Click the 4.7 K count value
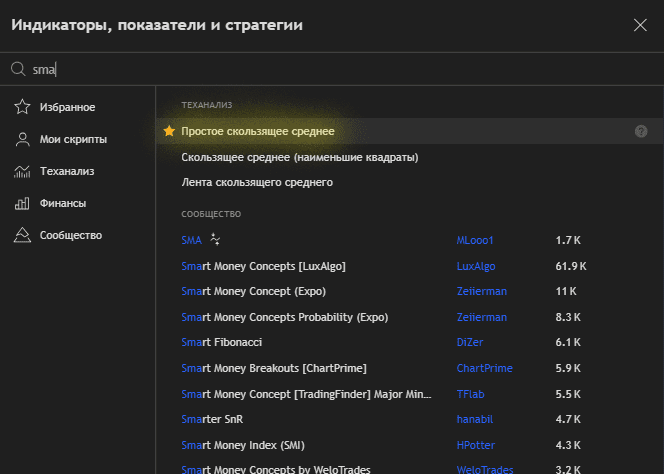The width and height of the screenshot is (664, 474). click(x=568, y=419)
